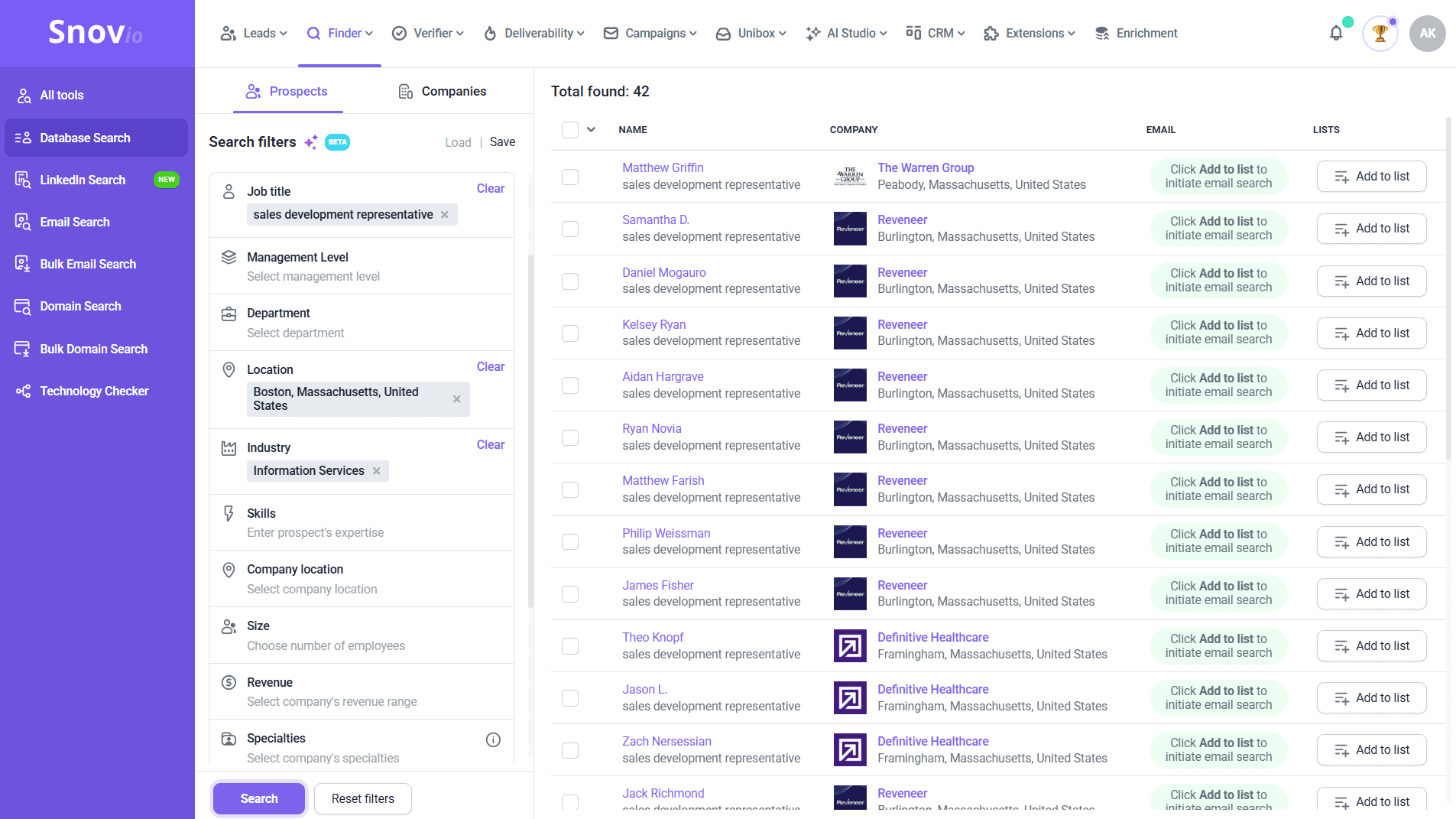
Task: Select the Kelsey Ryan row checkbox
Action: (570, 333)
